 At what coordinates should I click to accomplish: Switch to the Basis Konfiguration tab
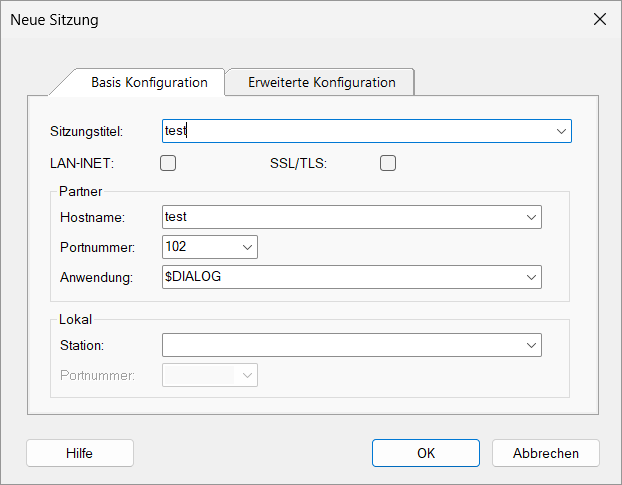point(149,82)
